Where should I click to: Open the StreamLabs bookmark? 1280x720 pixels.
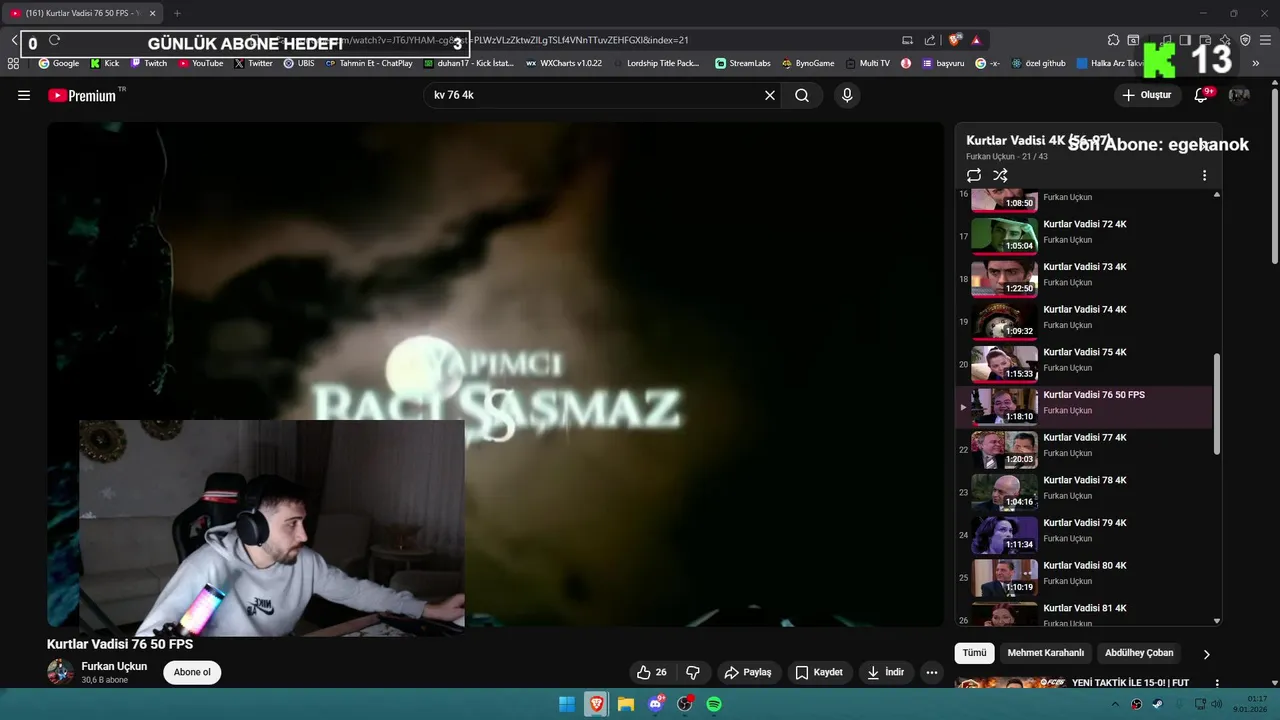click(743, 63)
